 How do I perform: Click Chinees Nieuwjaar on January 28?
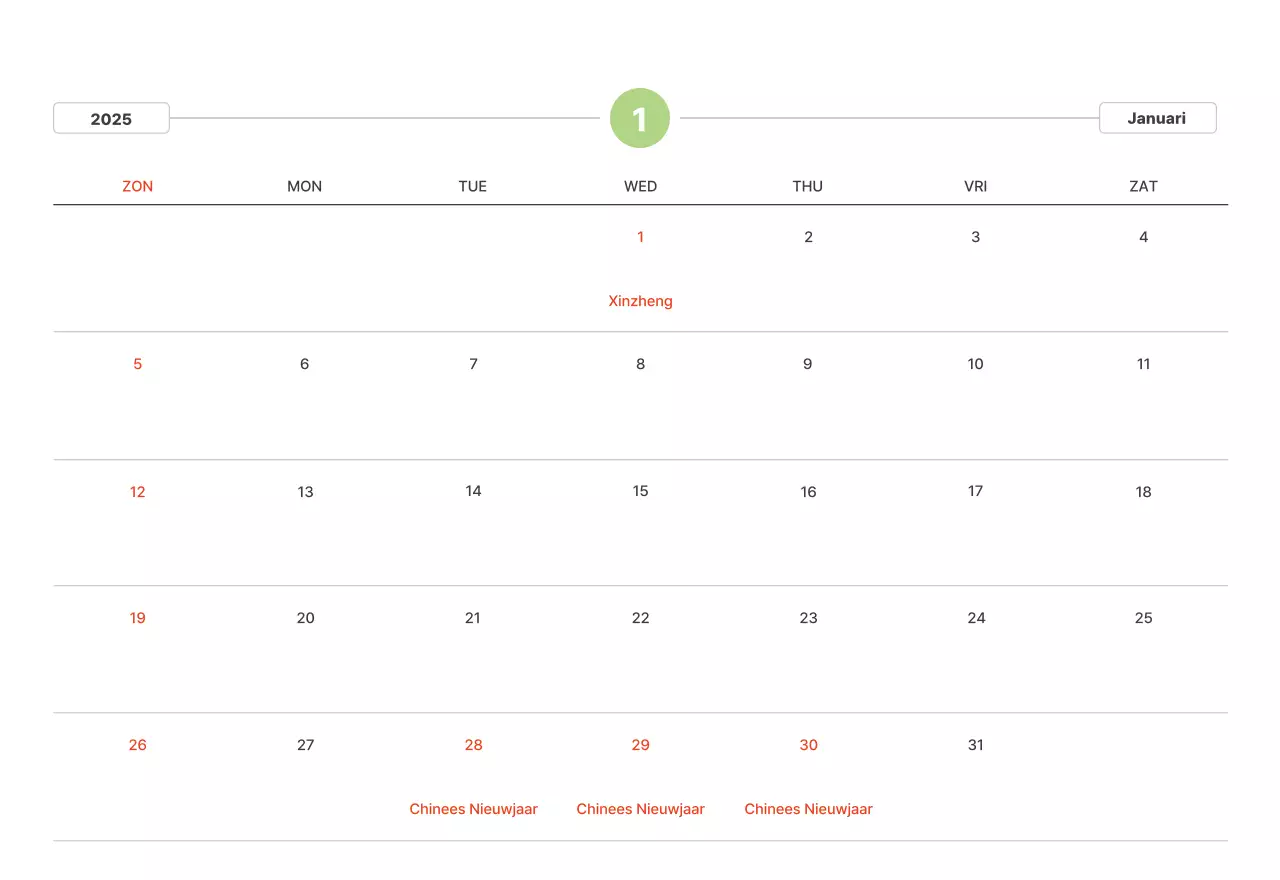tap(473, 809)
